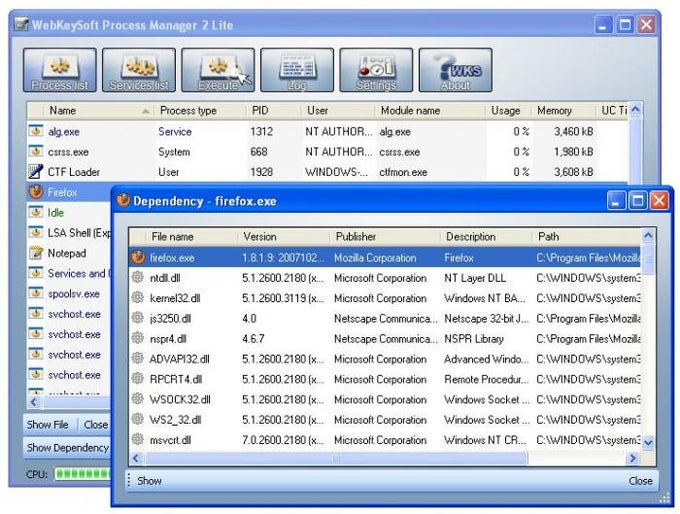This screenshot has width=680, height=514.
Task: Click the alg.exe process icon
Action: click(36, 131)
